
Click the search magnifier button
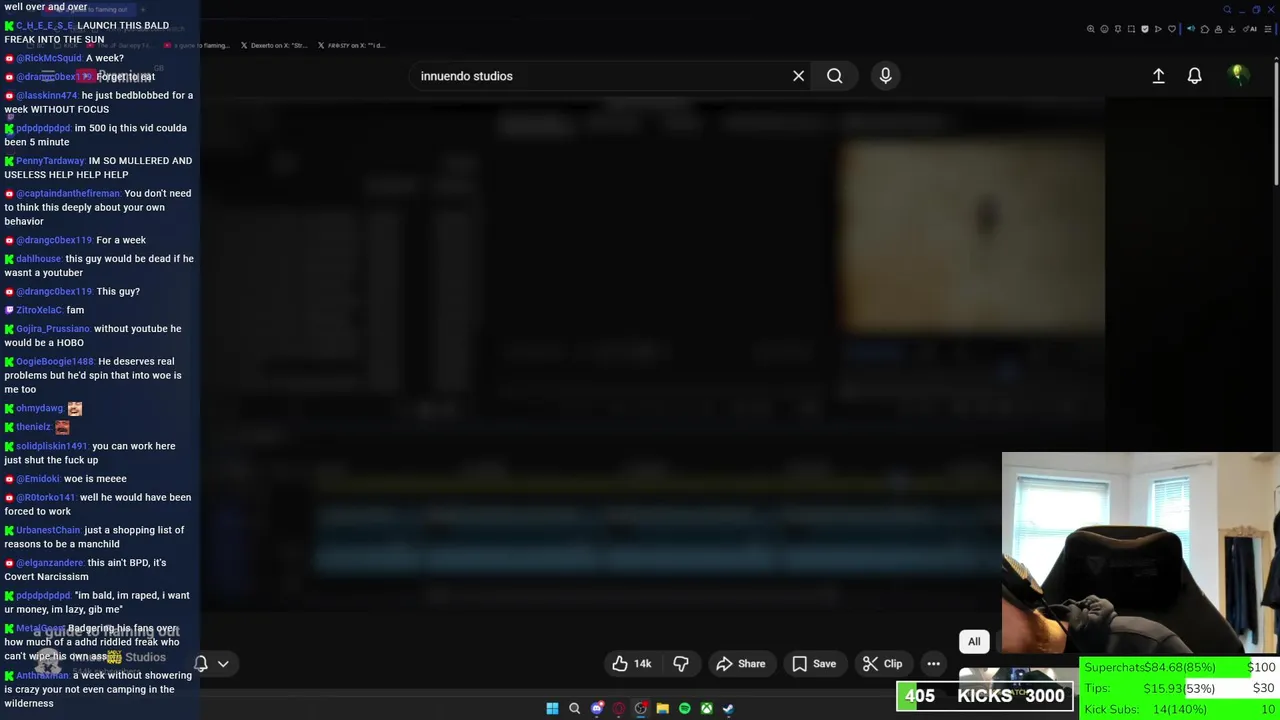tap(834, 76)
